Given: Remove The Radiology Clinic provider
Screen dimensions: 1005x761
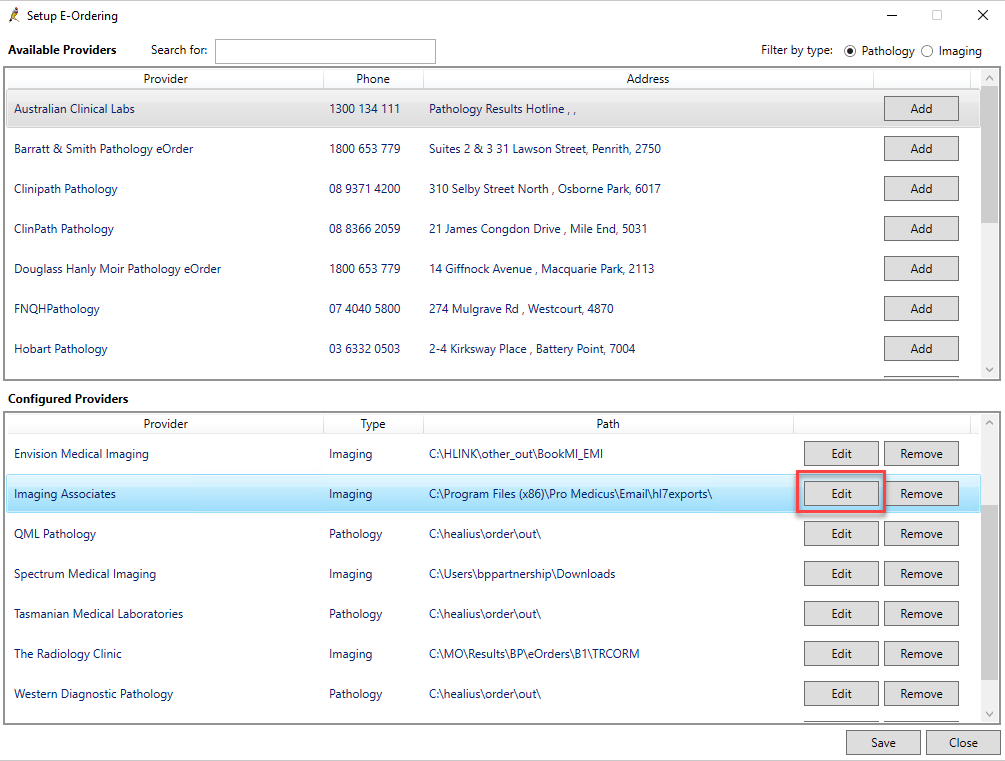Looking at the screenshot, I should (x=921, y=654).
